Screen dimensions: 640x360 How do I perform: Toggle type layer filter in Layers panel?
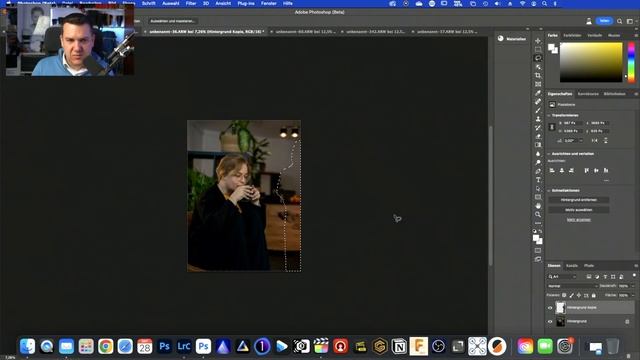(x=605, y=277)
